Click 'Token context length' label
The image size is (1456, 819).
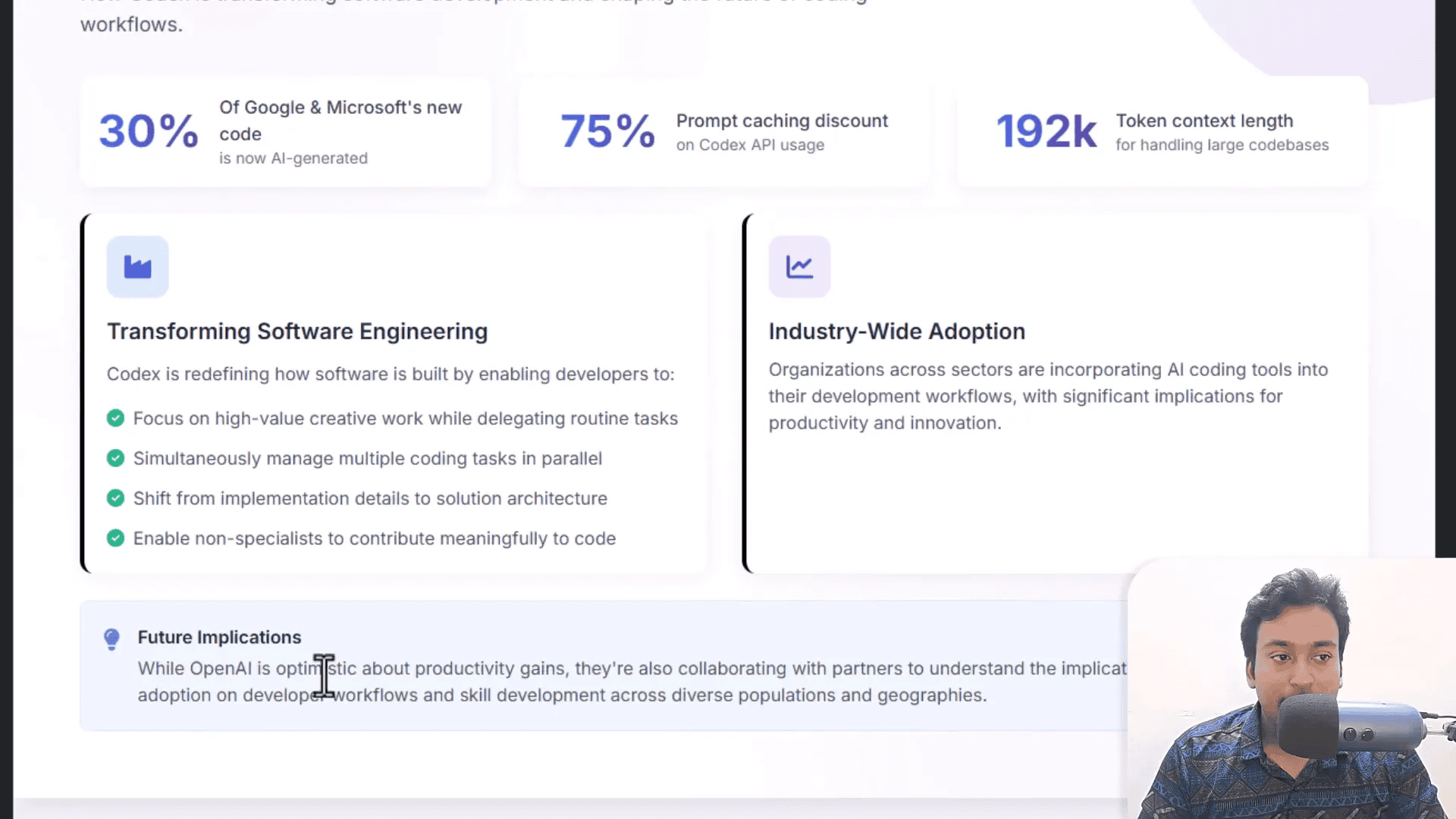(1204, 121)
